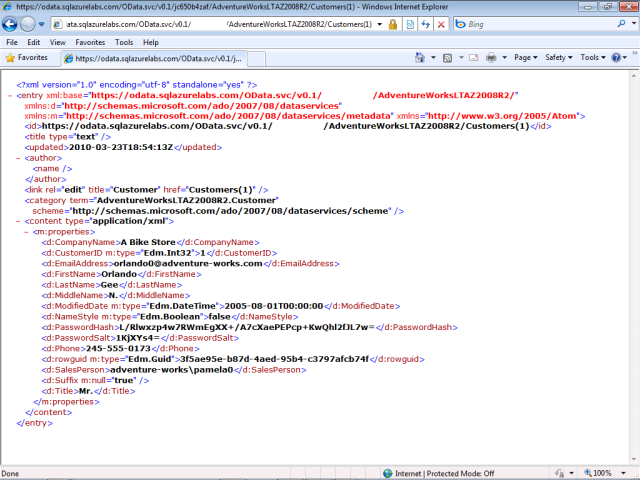Image resolution: width=640 pixels, height=480 pixels.
Task: Click the red Stop loading icon
Action: pos(441,24)
